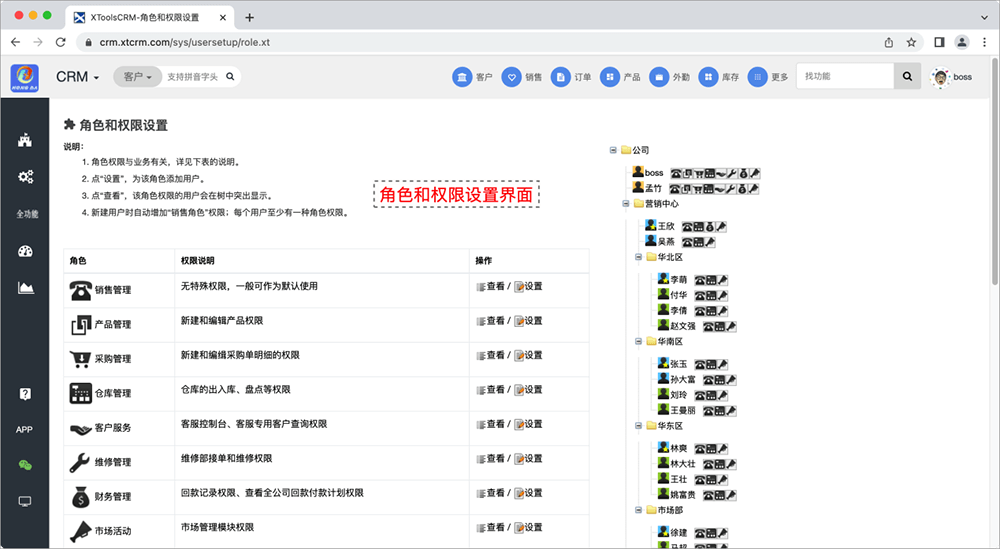Image resolution: width=1000 pixels, height=549 pixels.
Task: Click the handshake icon for 客户服务
Action: click(80, 428)
